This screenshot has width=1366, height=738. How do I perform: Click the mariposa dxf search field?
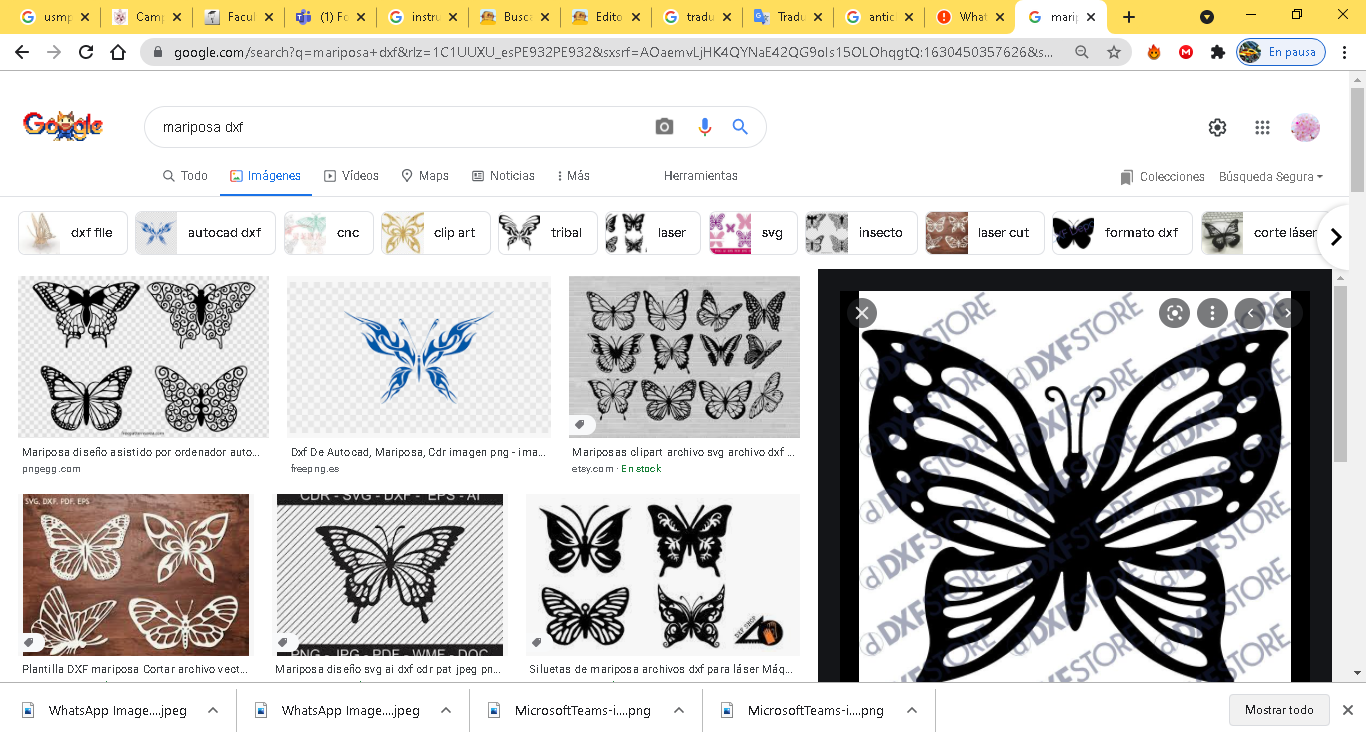400,127
